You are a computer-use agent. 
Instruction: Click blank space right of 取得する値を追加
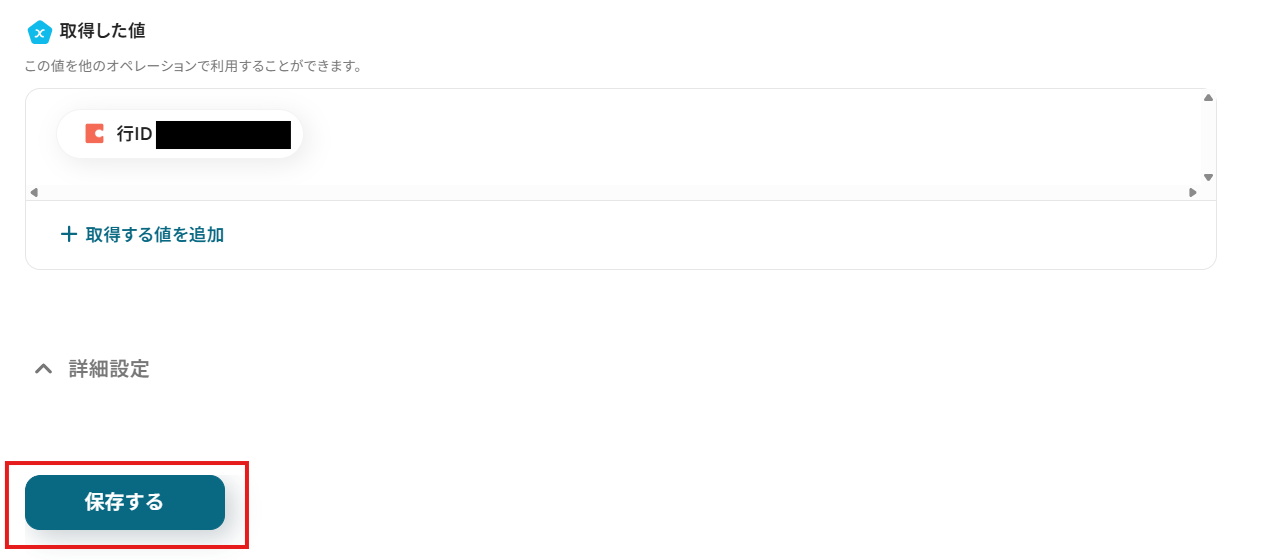click(700, 235)
